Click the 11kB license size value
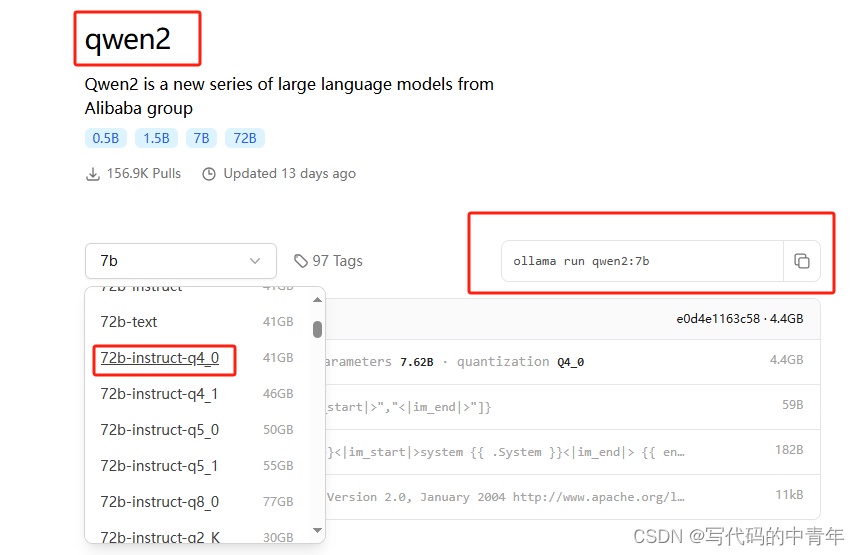The width and height of the screenshot is (860, 555). click(789, 495)
